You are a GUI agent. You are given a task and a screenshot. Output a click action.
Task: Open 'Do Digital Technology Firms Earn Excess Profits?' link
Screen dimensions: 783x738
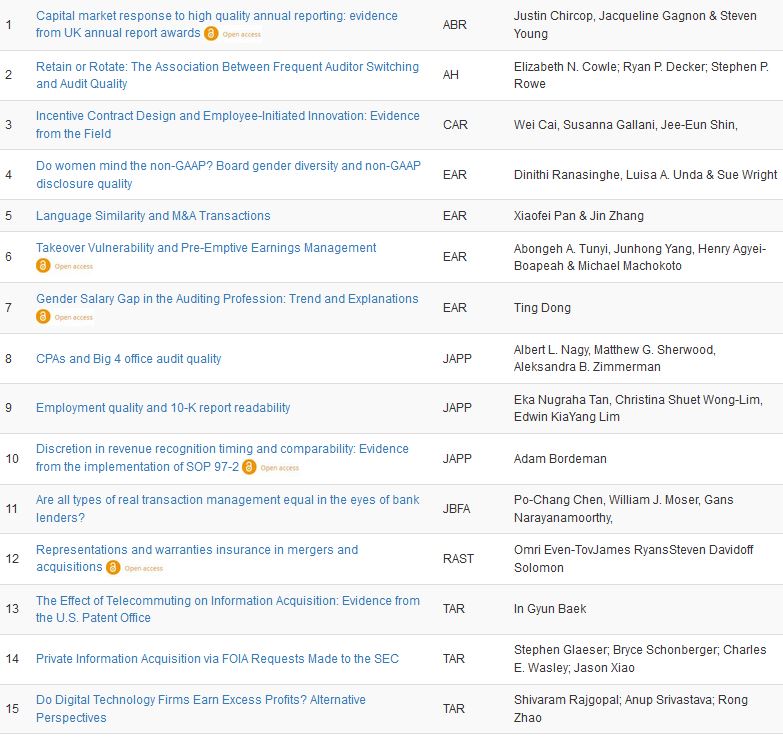(201, 709)
